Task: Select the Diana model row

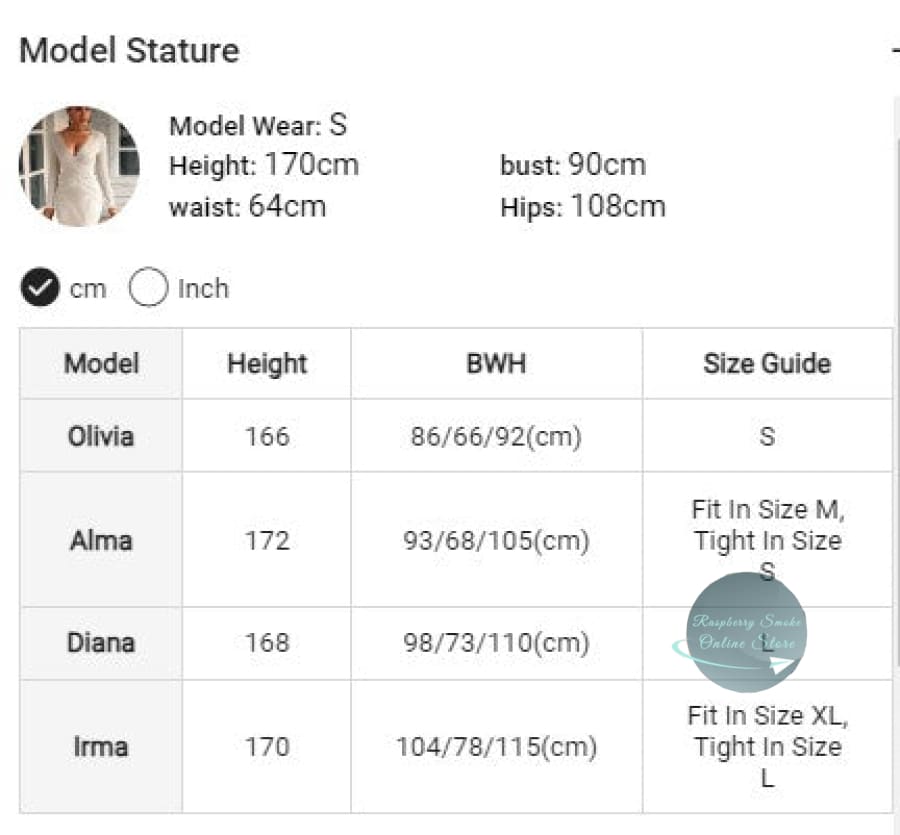Action: click(x=101, y=643)
